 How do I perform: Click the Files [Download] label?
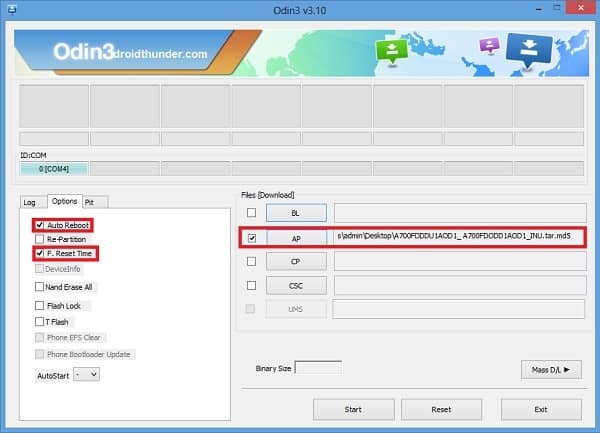click(x=267, y=195)
